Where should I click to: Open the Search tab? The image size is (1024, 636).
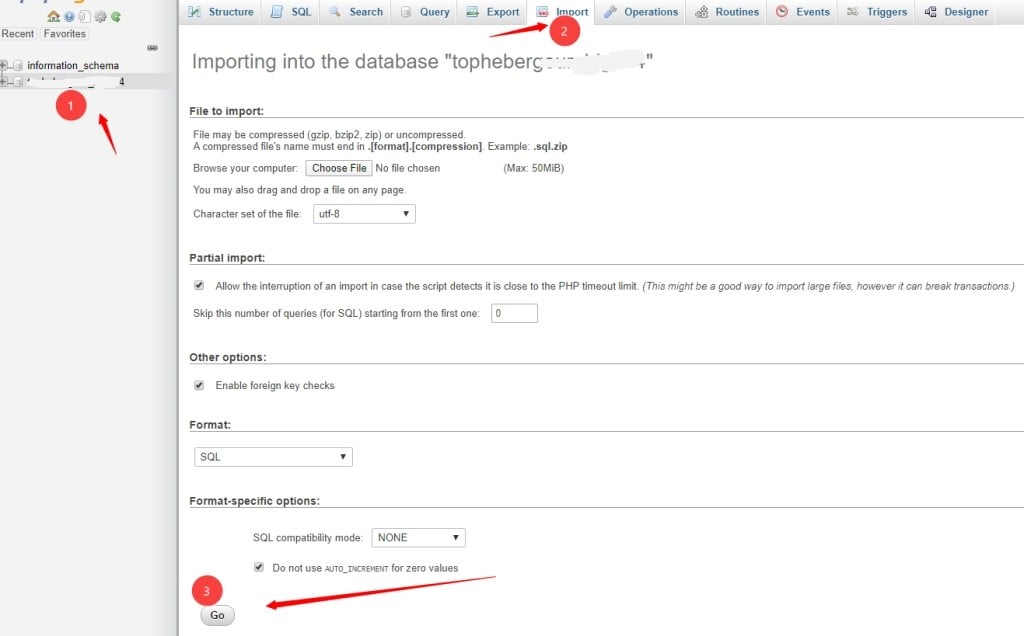tap(357, 12)
